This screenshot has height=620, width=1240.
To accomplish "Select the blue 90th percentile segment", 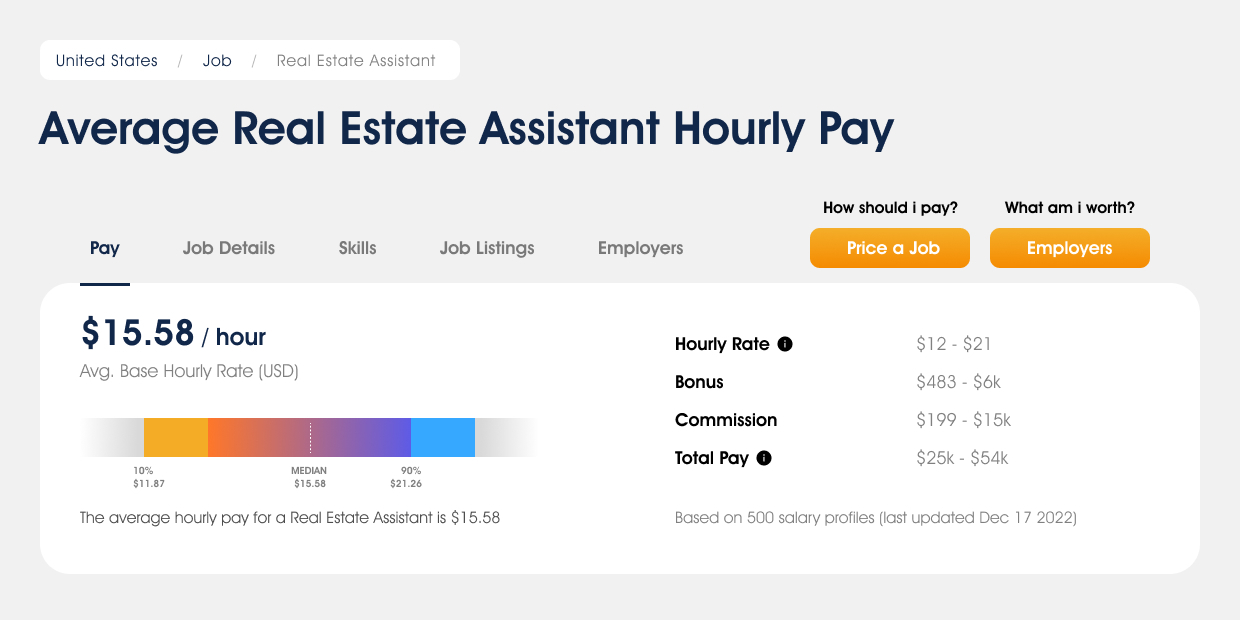I will click(442, 437).
